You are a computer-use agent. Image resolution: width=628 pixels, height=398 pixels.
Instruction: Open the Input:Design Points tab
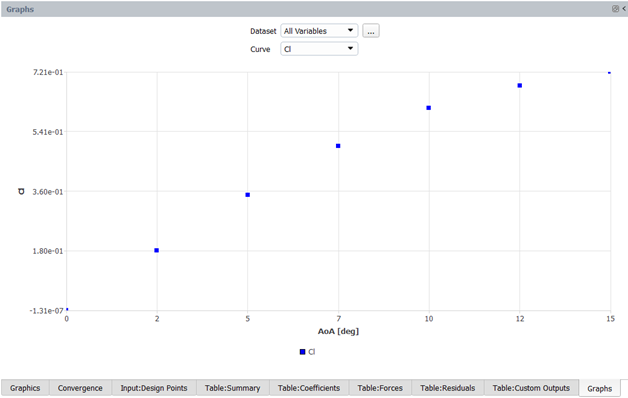[x=154, y=388]
